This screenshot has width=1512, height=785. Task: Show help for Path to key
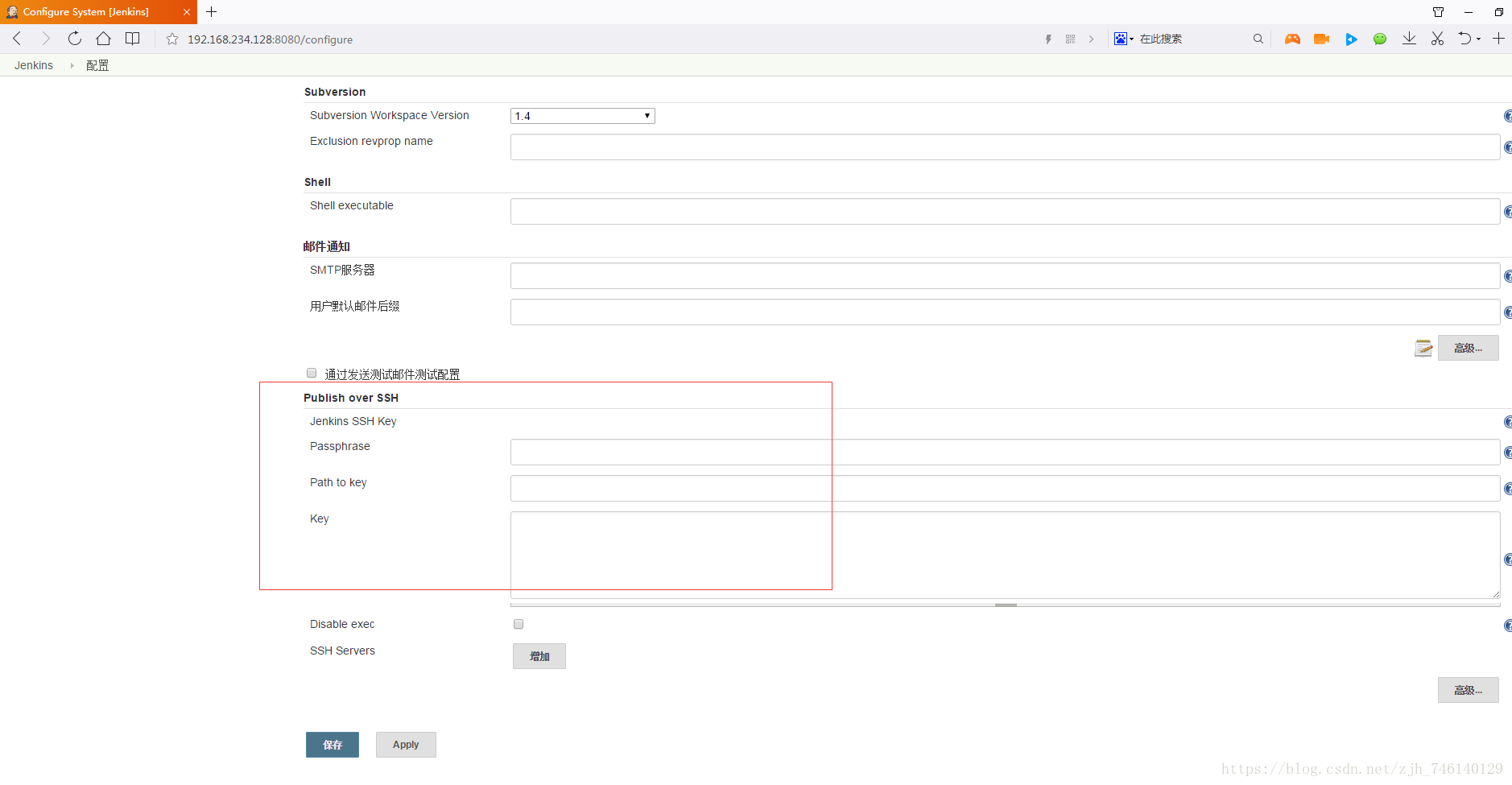(1507, 489)
